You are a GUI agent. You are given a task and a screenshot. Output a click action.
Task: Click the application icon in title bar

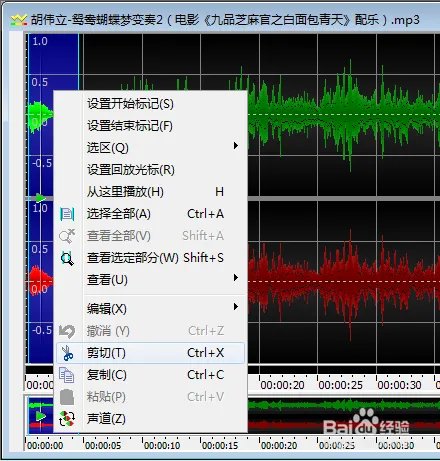click(x=18, y=20)
